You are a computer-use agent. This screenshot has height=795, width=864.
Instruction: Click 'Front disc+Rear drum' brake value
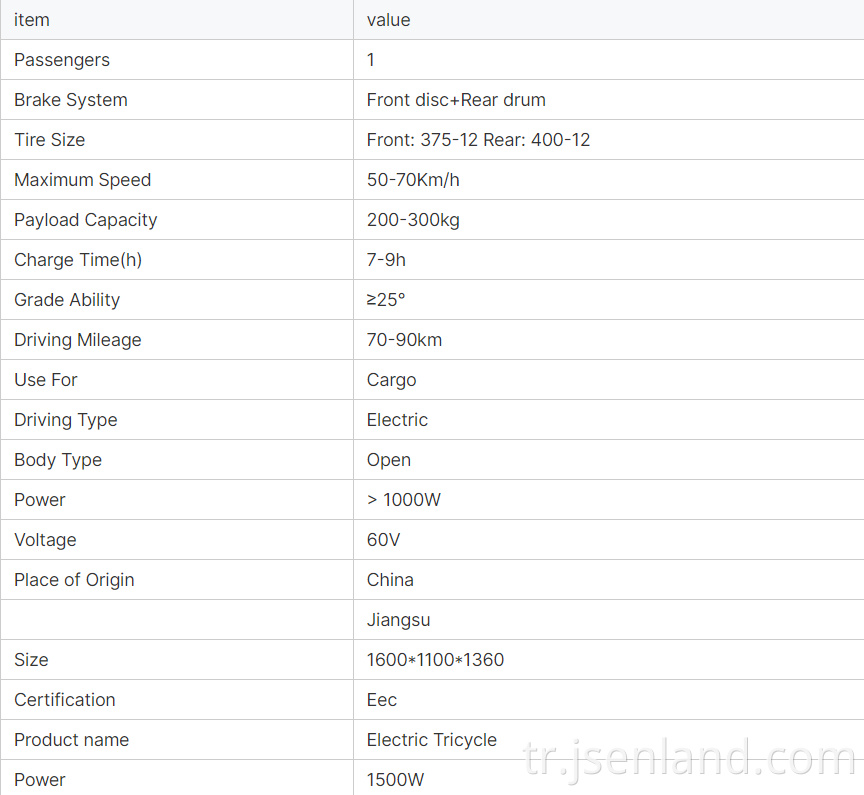pos(456,100)
